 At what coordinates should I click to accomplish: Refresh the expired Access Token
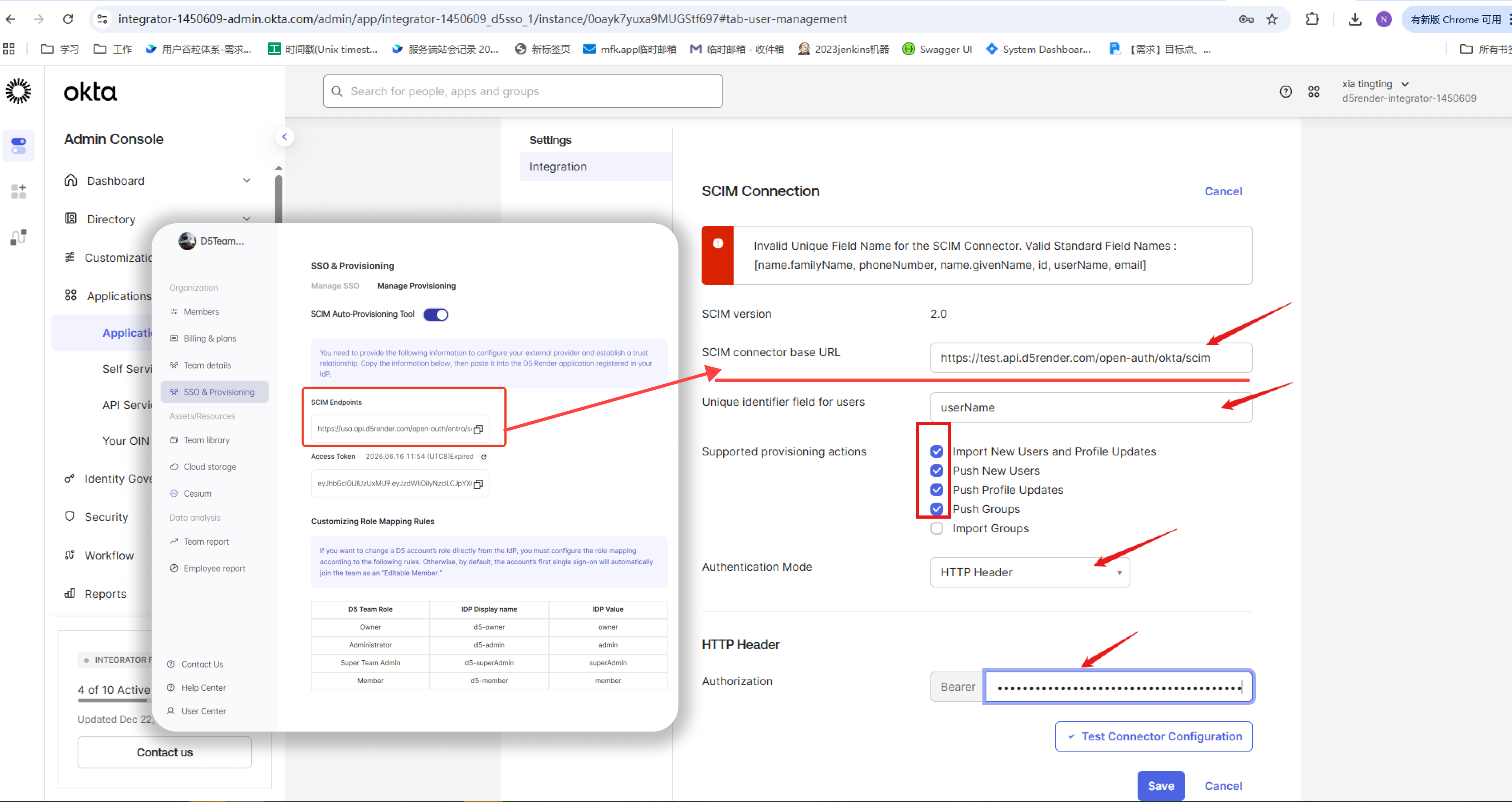(x=484, y=457)
